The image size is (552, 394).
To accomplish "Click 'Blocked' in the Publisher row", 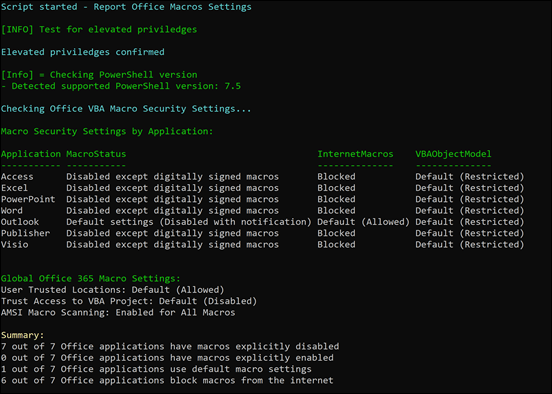I will (336, 233).
